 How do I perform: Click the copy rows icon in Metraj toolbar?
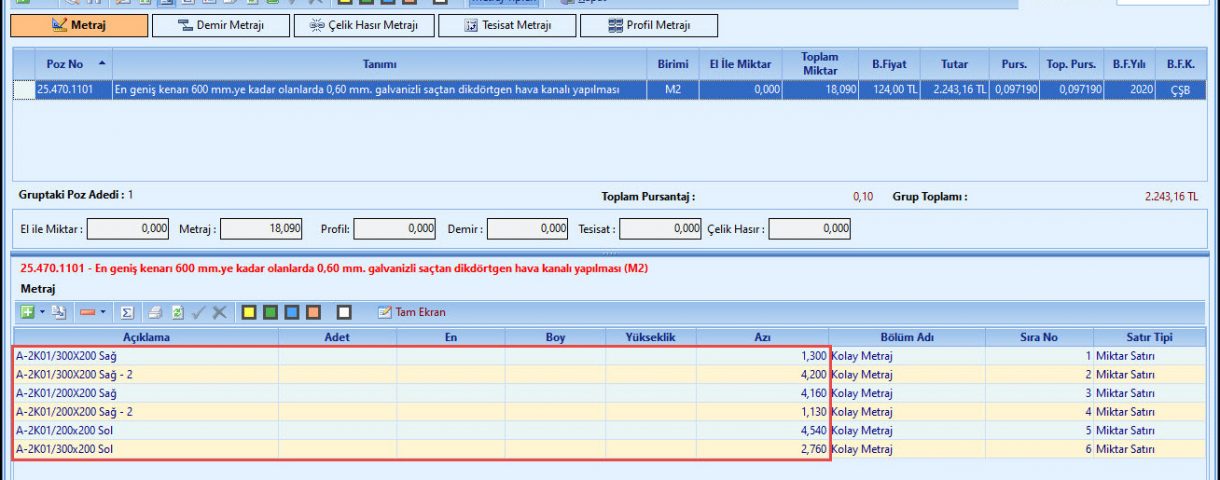58,312
